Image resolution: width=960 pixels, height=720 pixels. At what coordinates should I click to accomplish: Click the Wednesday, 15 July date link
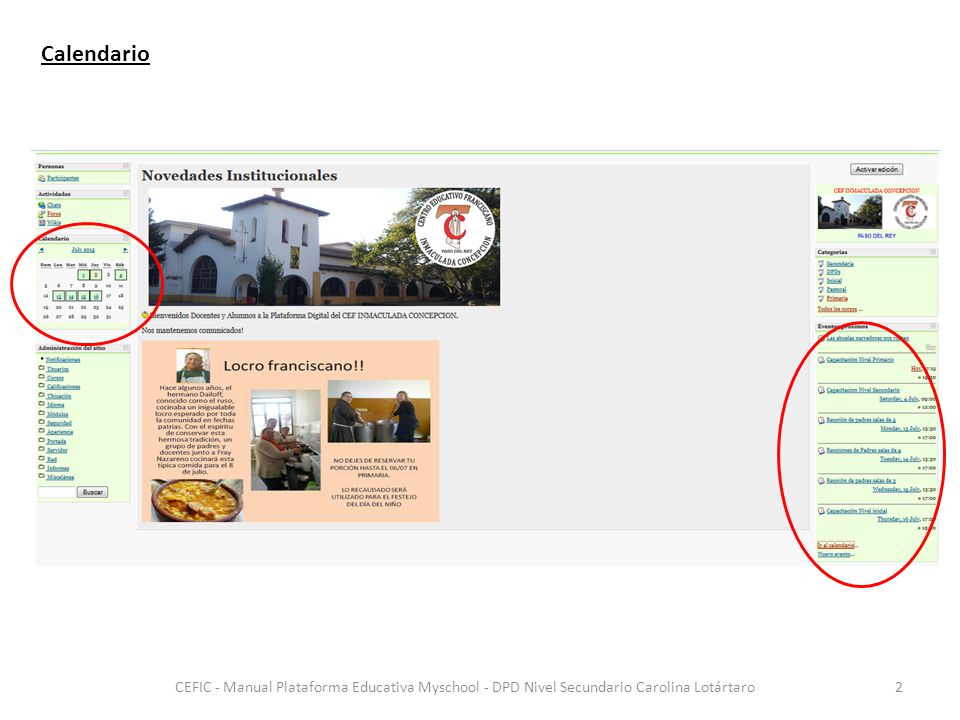coord(896,489)
